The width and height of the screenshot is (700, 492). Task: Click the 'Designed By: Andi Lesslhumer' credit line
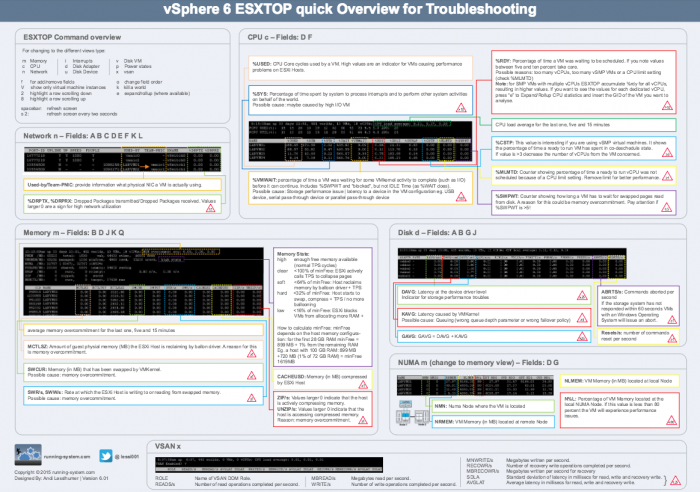pyautogui.click(x=61, y=479)
